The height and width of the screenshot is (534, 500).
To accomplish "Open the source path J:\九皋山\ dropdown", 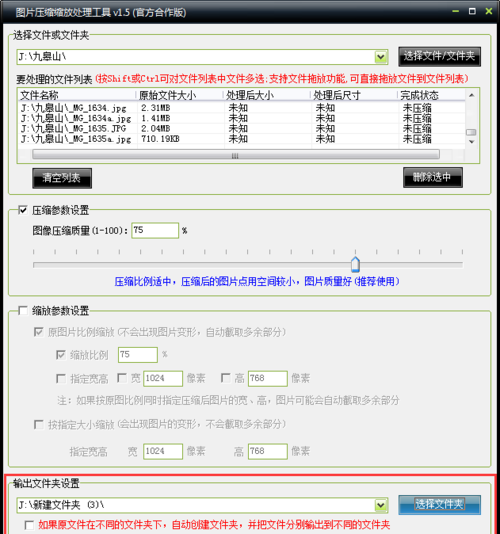I will pyautogui.click(x=381, y=57).
